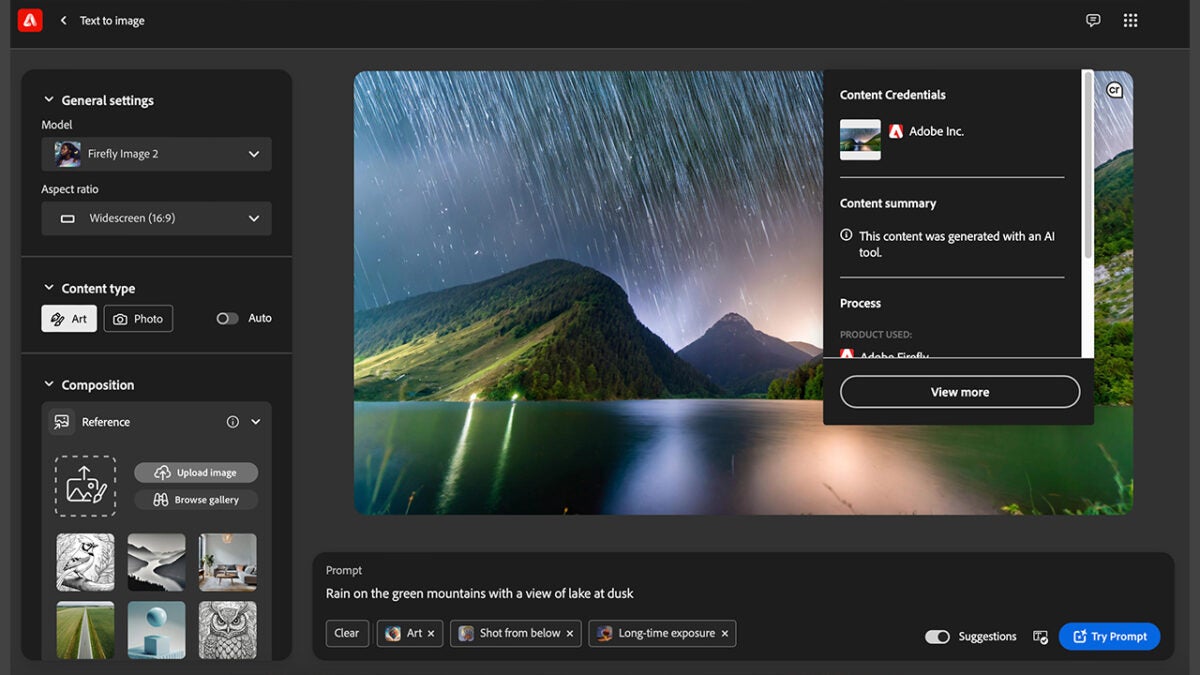Select the Photo content type
The height and width of the screenshot is (675, 1200).
point(138,318)
